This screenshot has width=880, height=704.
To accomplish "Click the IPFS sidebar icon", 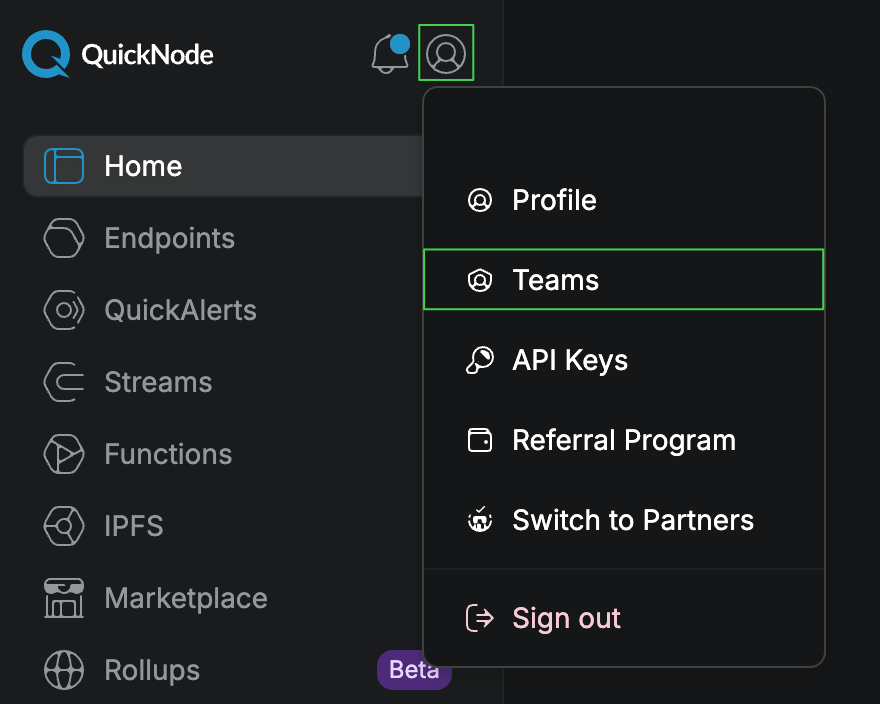I will pyautogui.click(x=64, y=526).
